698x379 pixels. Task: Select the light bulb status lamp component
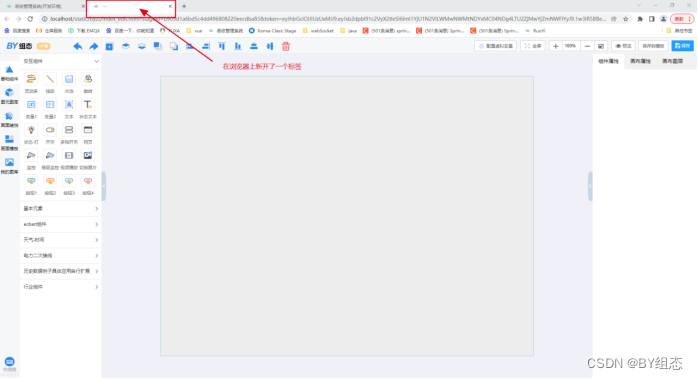[x=31, y=130]
